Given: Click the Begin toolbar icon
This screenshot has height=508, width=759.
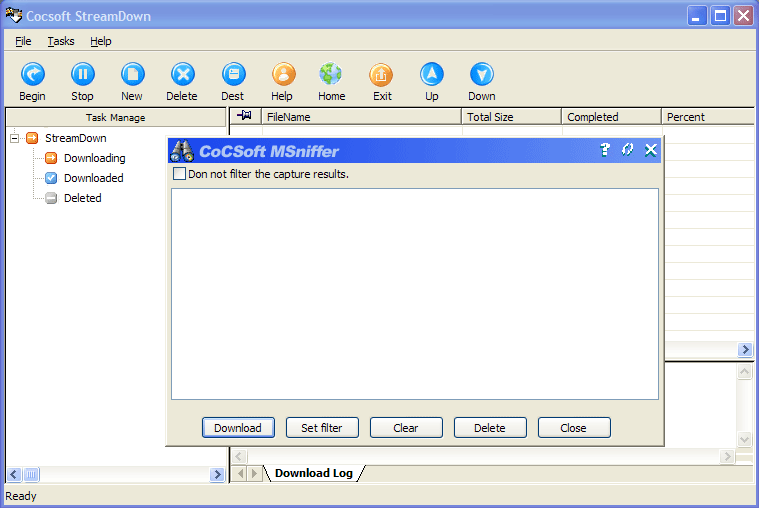Looking at the screenshot, I should tap(32, 75).
